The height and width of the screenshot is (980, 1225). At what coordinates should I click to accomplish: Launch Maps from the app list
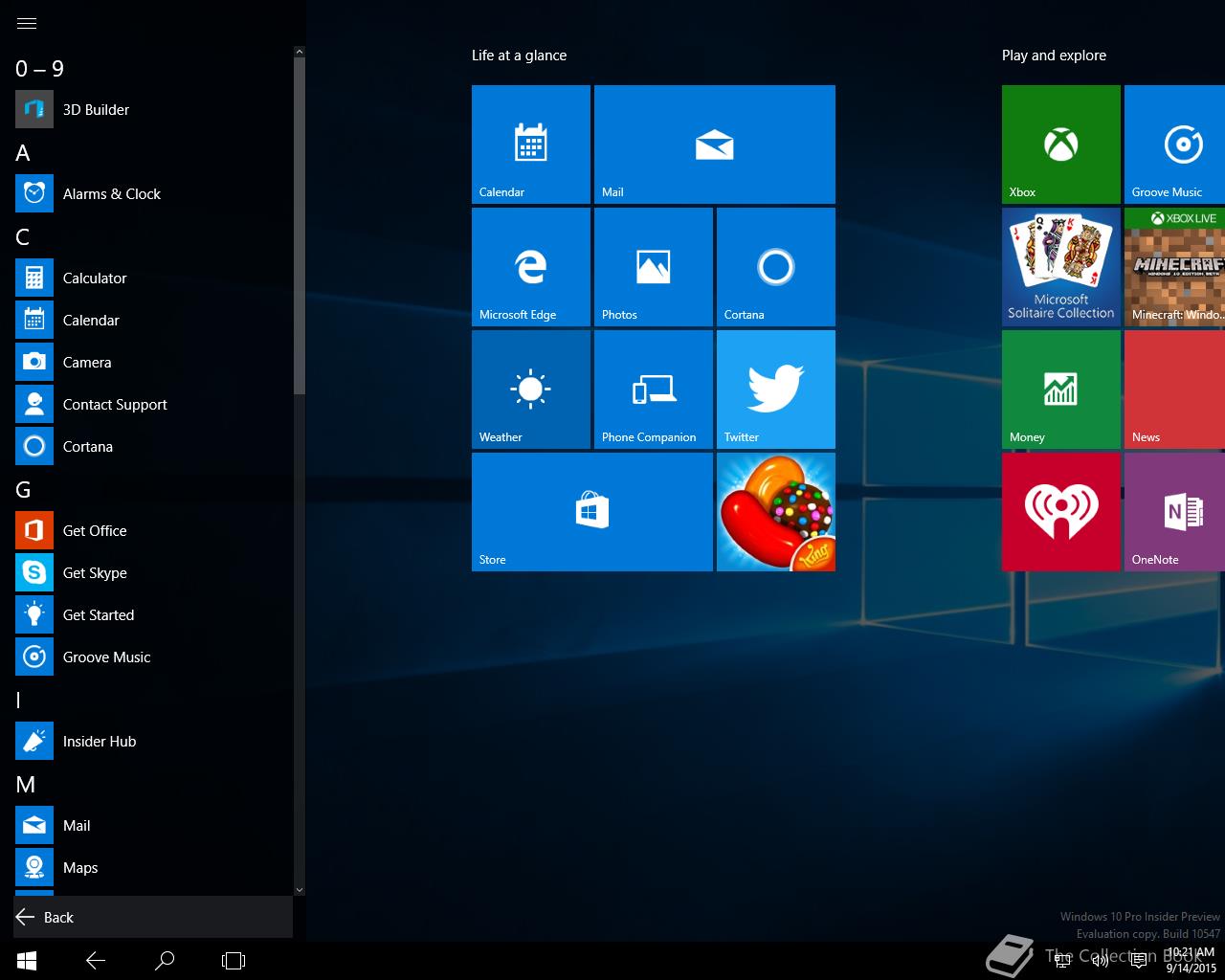(153, 867)
